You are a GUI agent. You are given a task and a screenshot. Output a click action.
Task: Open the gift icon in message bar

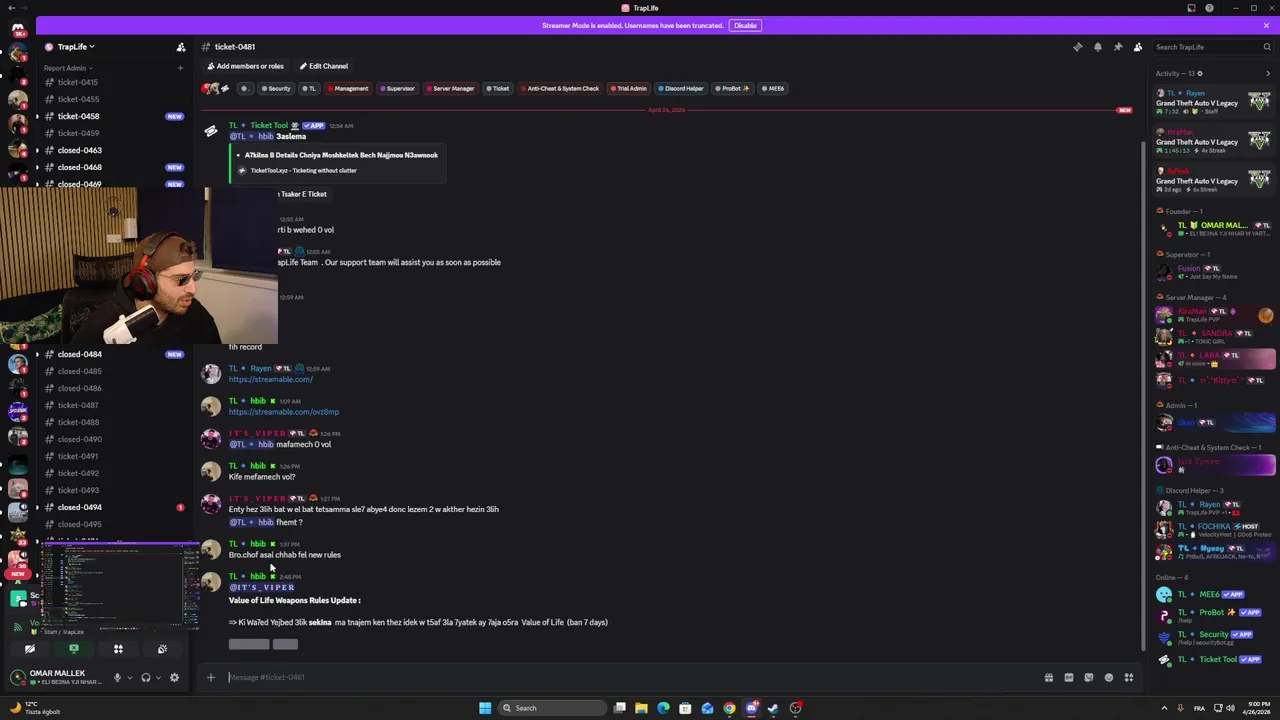coord(1049,678)
